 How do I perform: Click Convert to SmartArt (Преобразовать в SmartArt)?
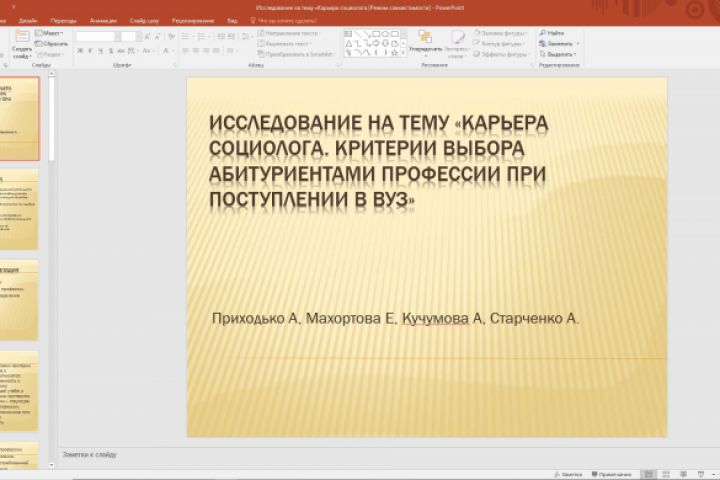[296, 54]
